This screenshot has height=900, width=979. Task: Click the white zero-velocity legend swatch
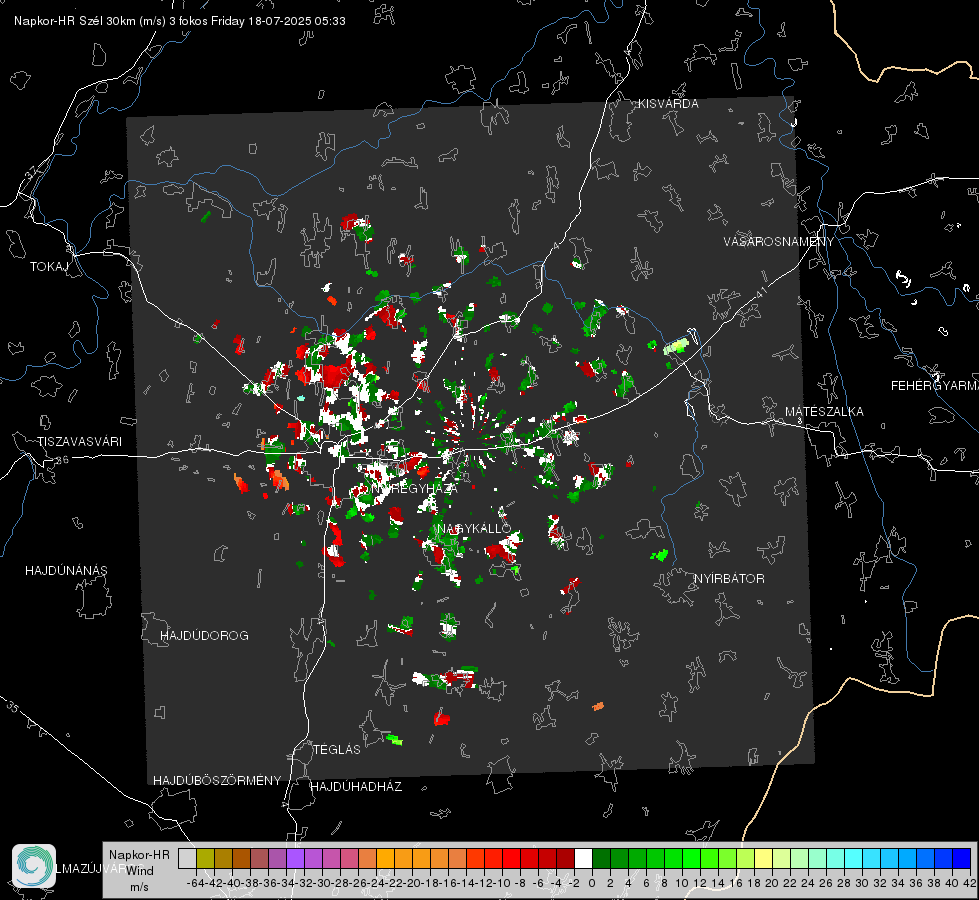583,858
